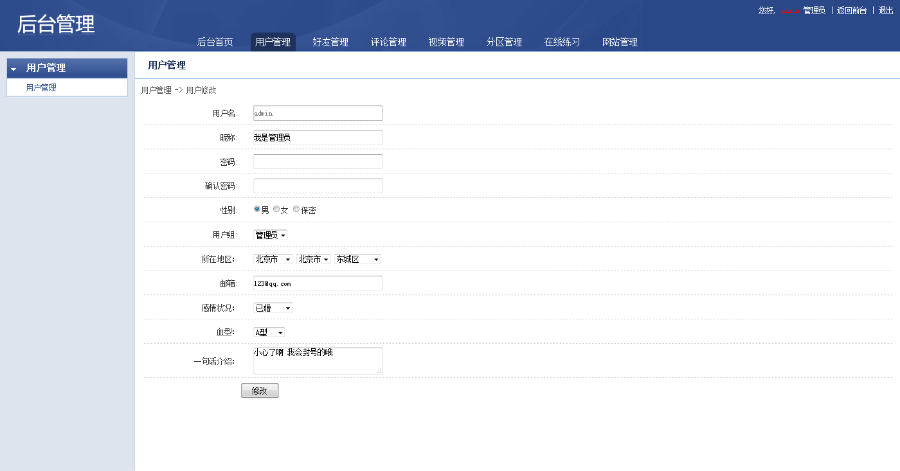Select the 男 gender radio button
This screenshot has width=900, height=471.
[x=257, y=209]
